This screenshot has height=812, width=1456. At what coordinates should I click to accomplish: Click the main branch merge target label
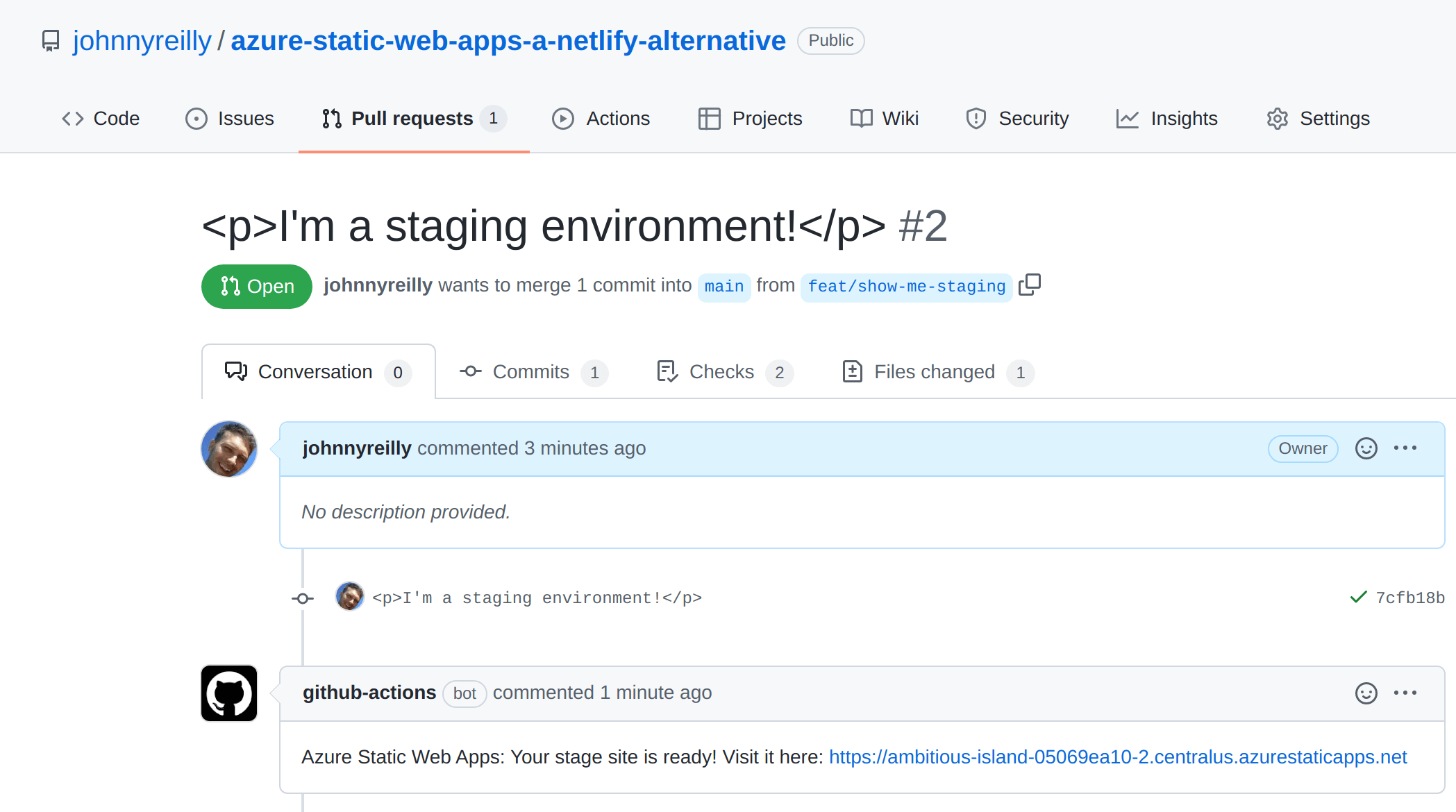pyautogui.click(x=723, y=287)
